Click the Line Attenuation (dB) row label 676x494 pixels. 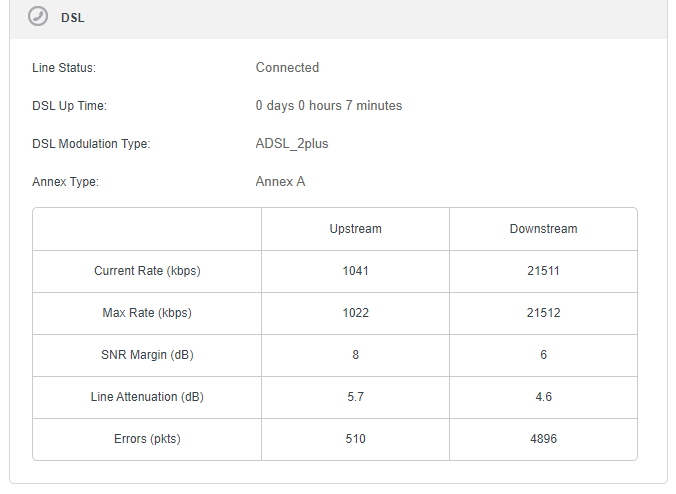pos(147,397)
